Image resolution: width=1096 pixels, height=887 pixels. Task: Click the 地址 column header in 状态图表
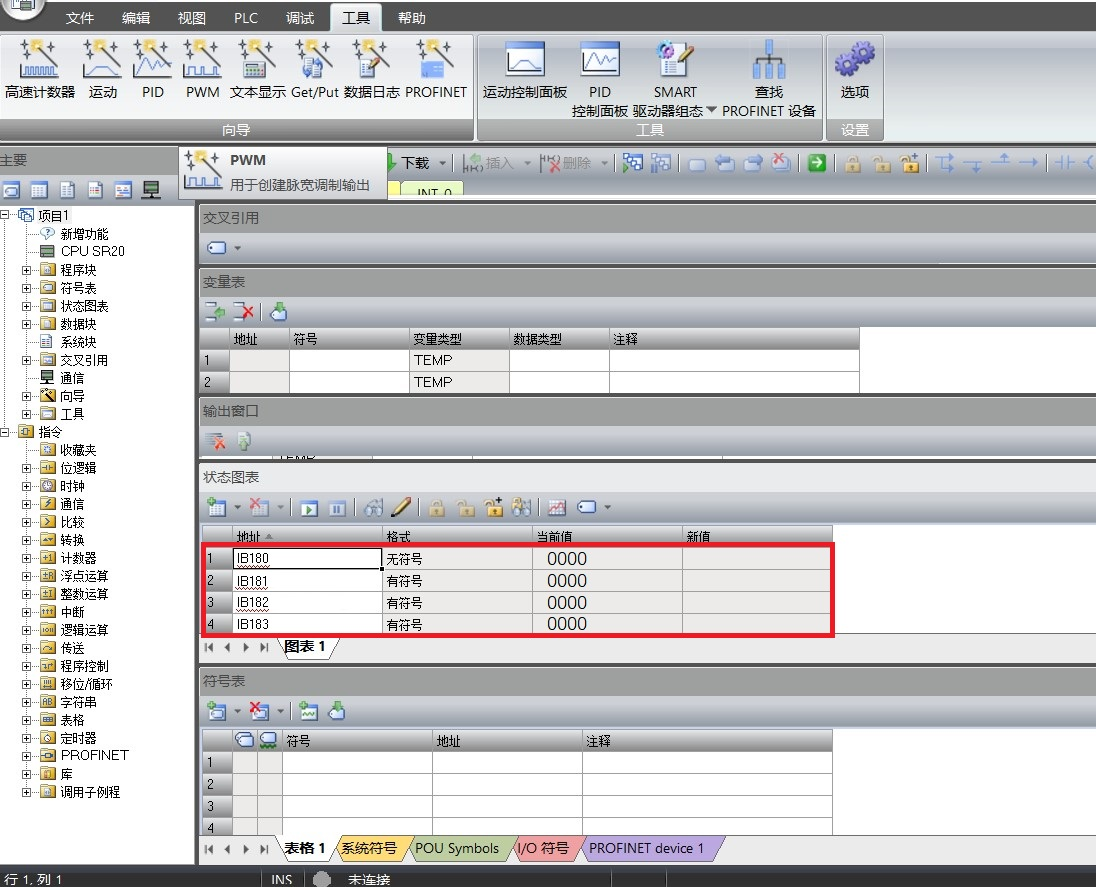point(307,536)
